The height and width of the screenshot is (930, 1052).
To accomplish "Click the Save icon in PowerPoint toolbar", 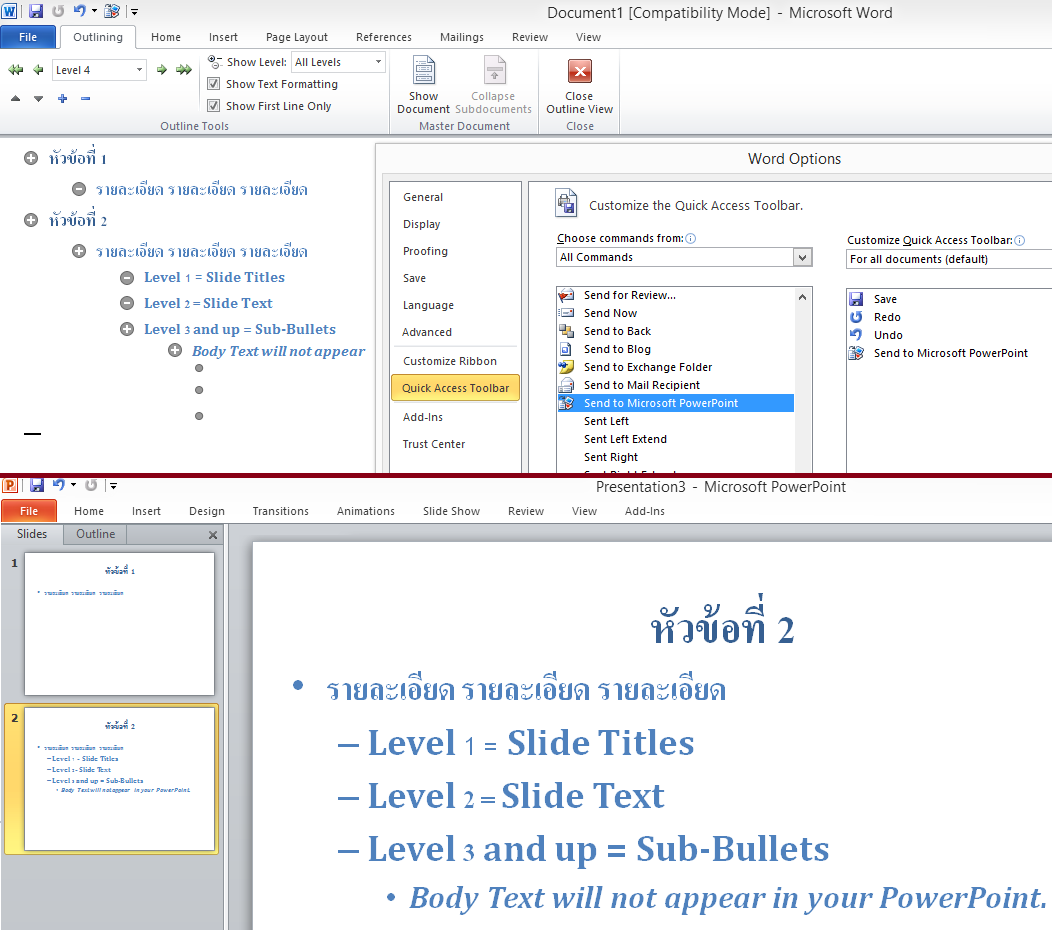I will [37, 485].
